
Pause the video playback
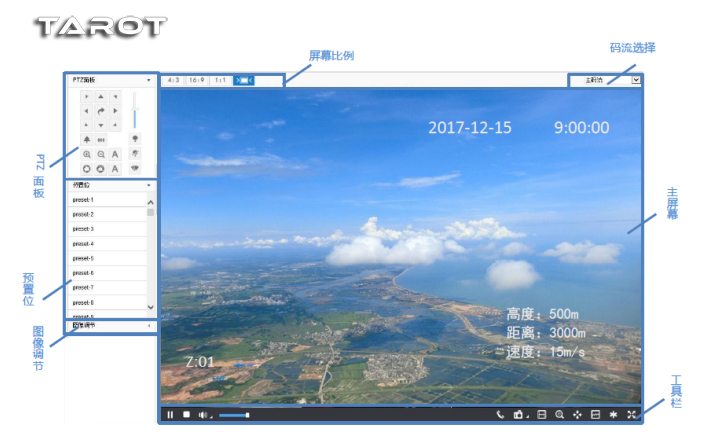(x=170, y=415)
